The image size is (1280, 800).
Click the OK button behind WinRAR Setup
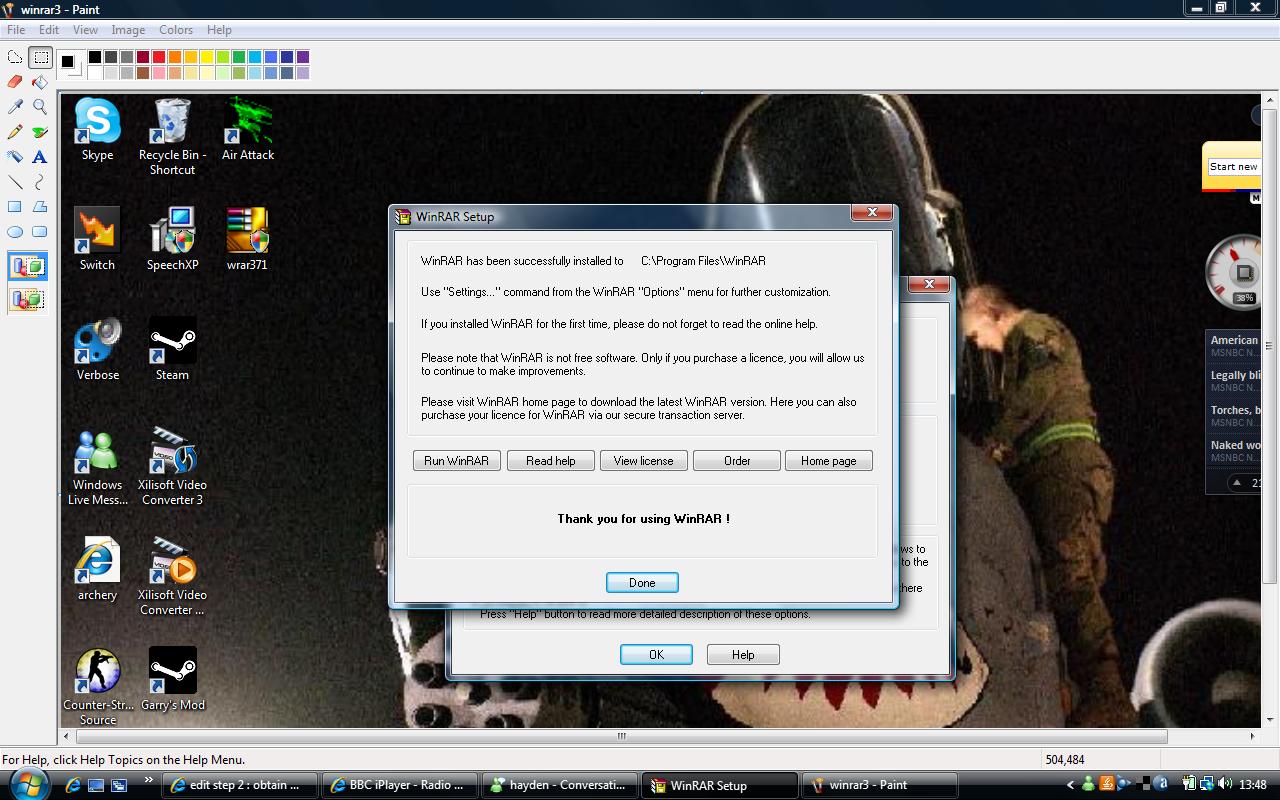click(x=656, y=655)
